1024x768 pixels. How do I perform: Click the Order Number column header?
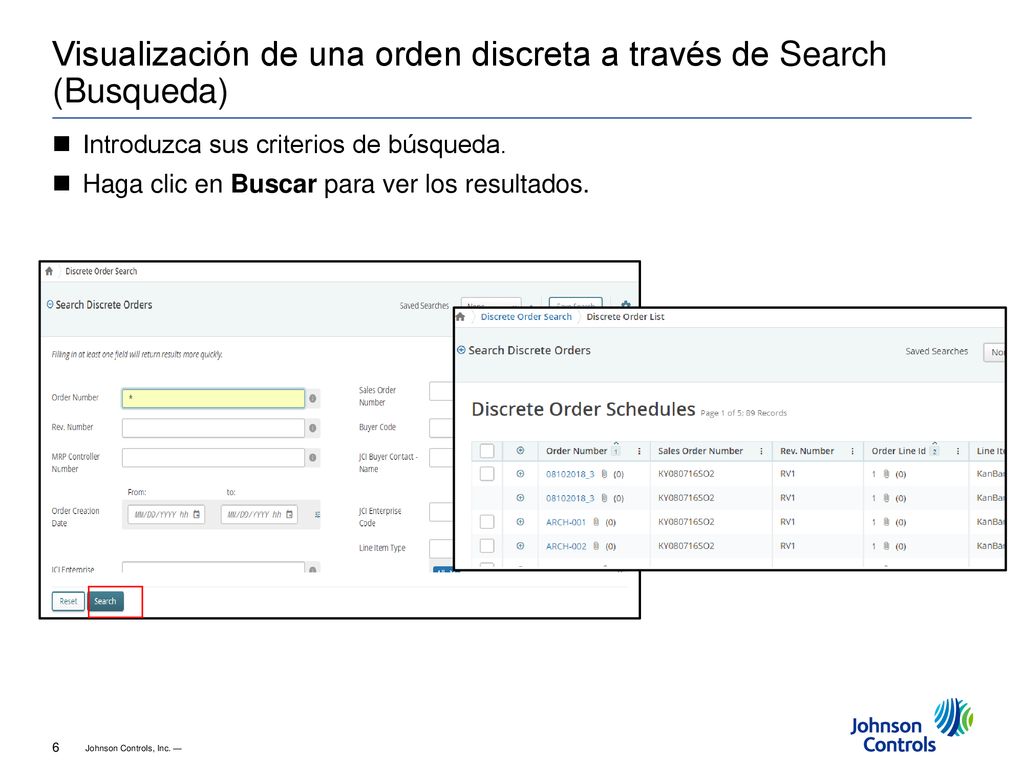tap(576, 451)
